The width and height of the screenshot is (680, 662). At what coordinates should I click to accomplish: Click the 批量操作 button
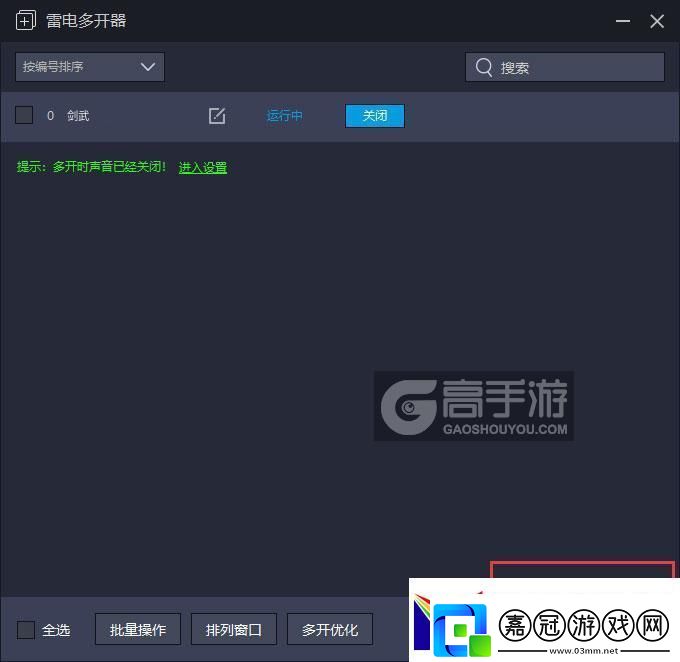(x=138, y=629)
